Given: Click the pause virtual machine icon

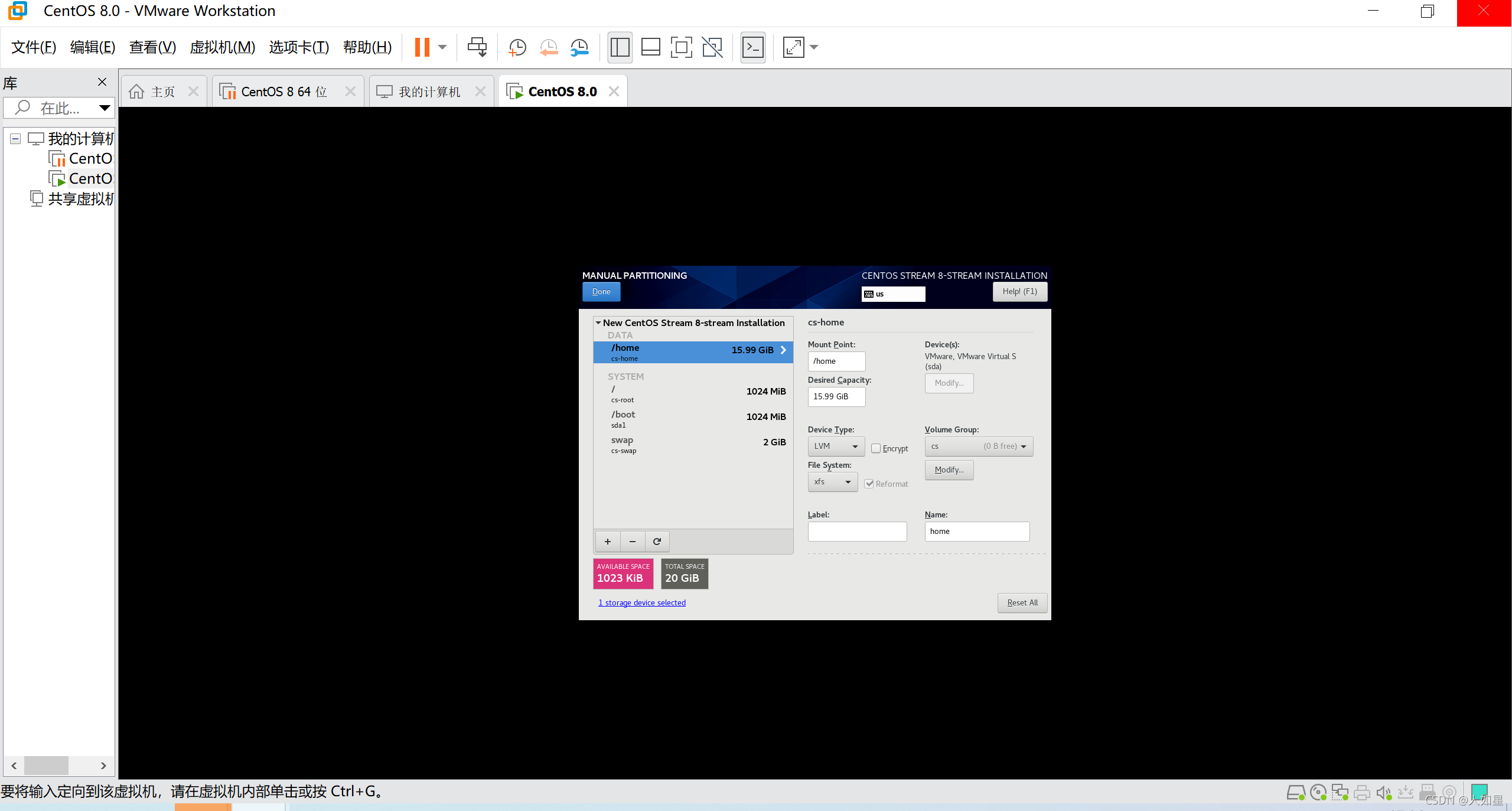Looking at the screenshot, I should (422, 47).
